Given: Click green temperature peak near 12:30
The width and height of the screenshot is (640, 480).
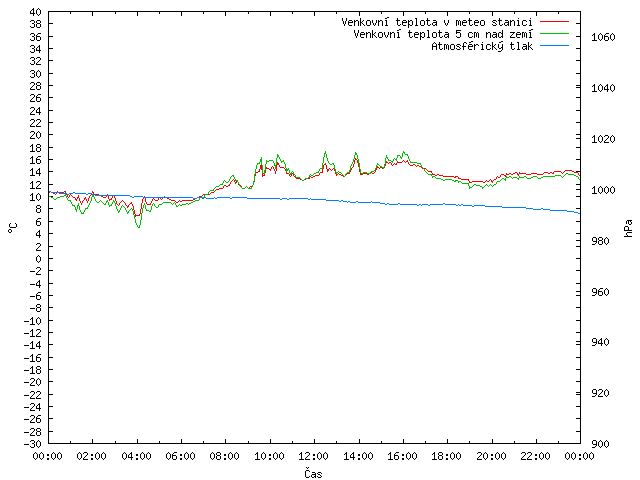Looking at the screenshot, I should click(x=325, y=152).
